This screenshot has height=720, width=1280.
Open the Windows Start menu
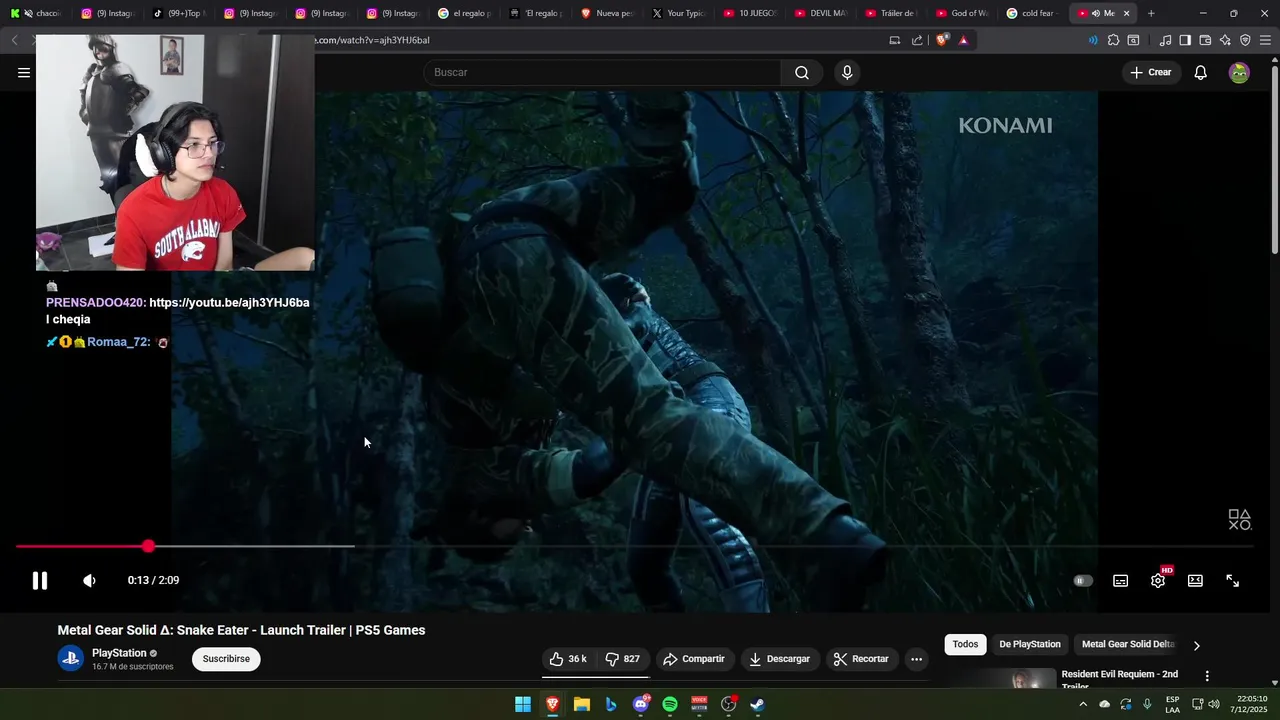click(523, 704)
